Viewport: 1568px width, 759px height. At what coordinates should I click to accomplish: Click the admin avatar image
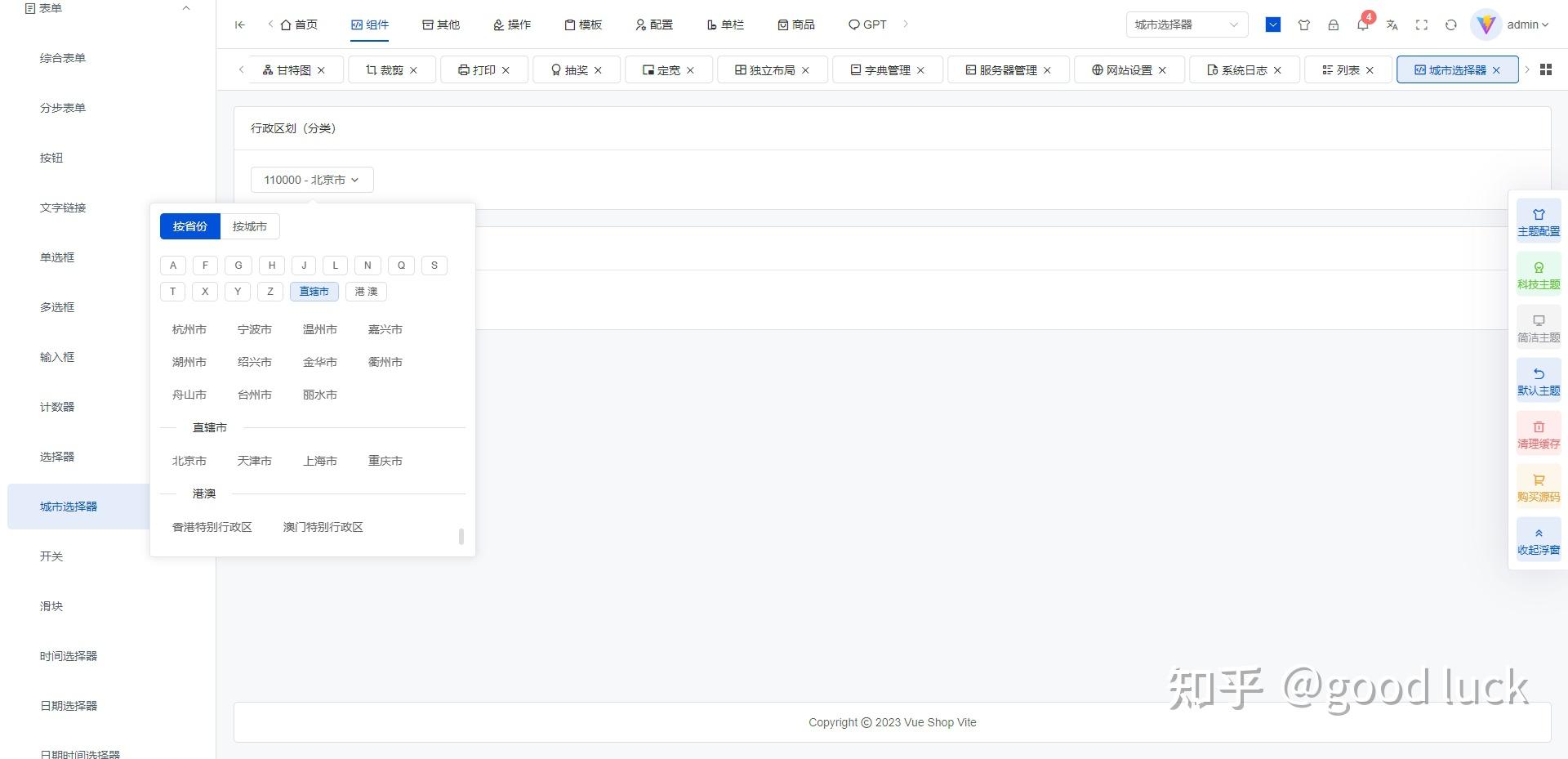(1486, 25)
